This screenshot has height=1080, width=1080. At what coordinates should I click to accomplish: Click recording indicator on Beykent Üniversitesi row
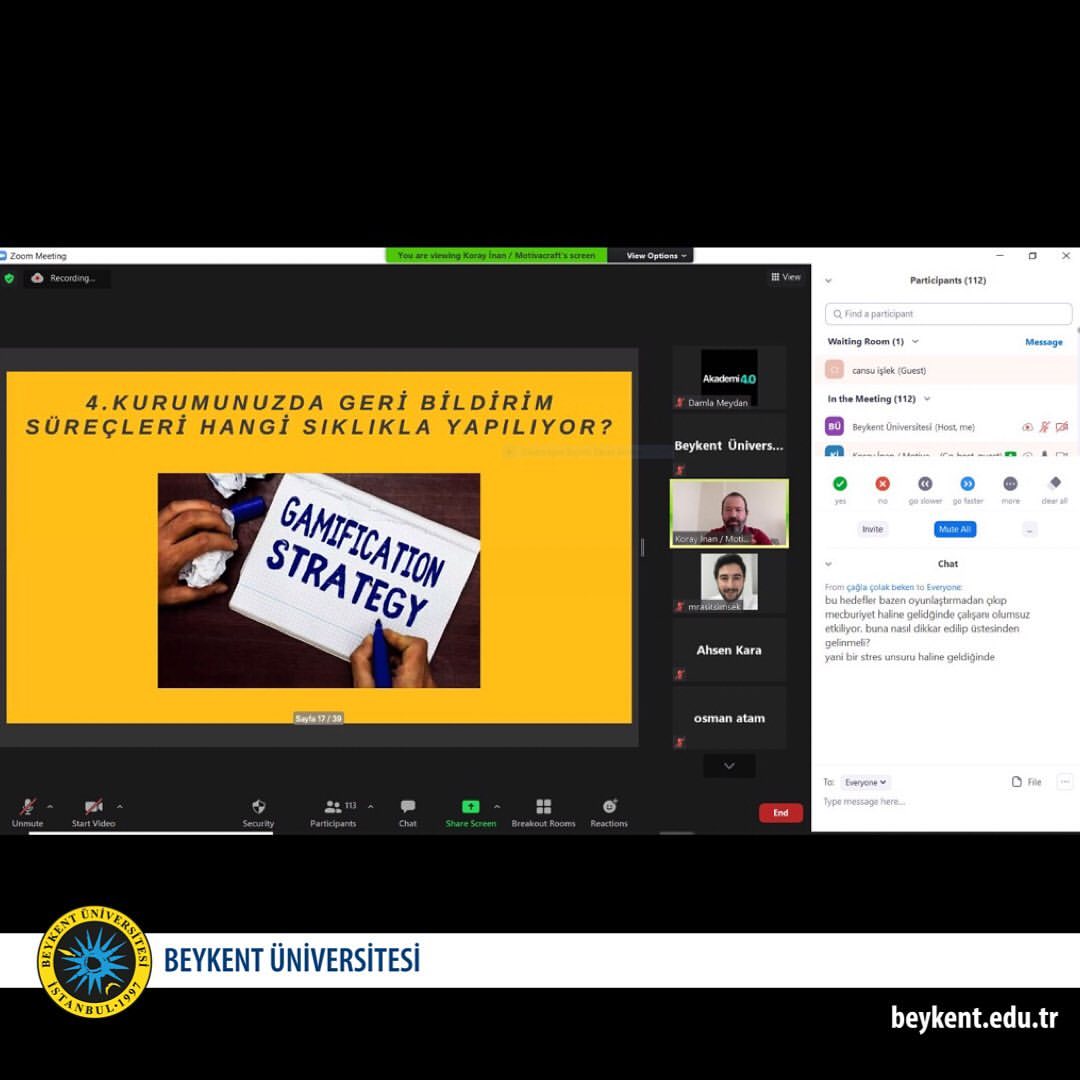click(1027, 427)
